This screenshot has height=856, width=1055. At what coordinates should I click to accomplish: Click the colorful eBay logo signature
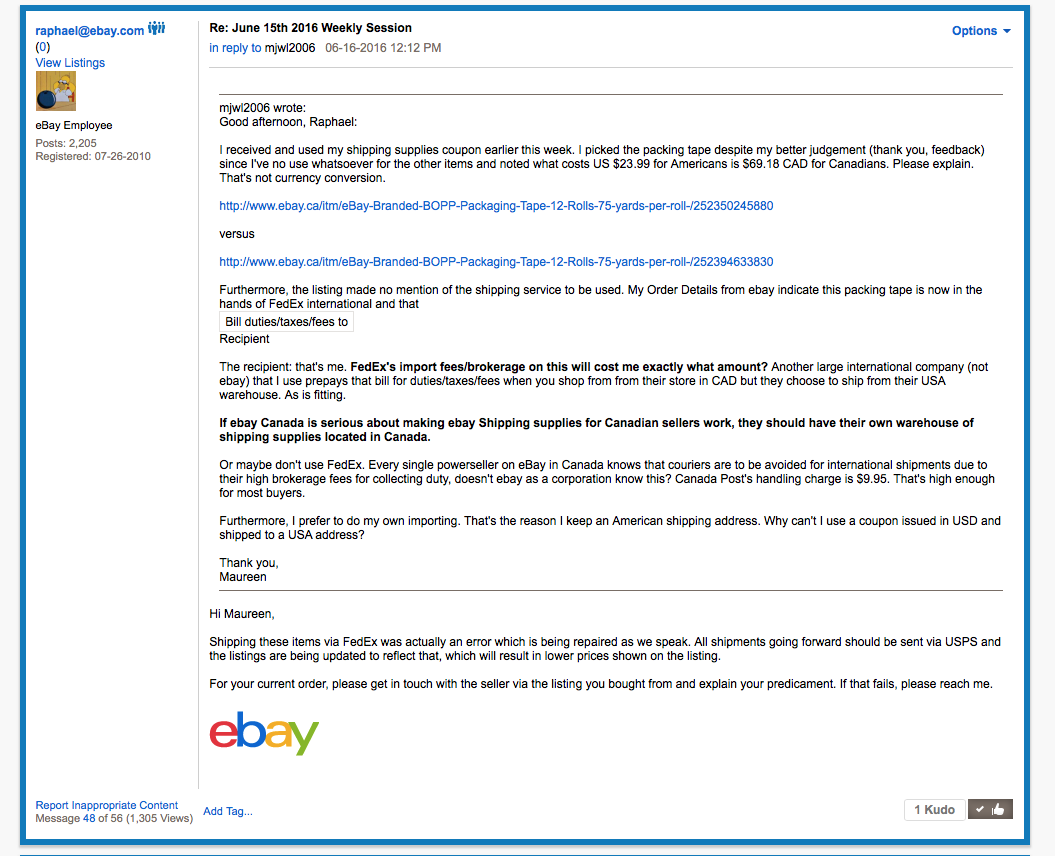pyautogui.click(x=264, y=733)
